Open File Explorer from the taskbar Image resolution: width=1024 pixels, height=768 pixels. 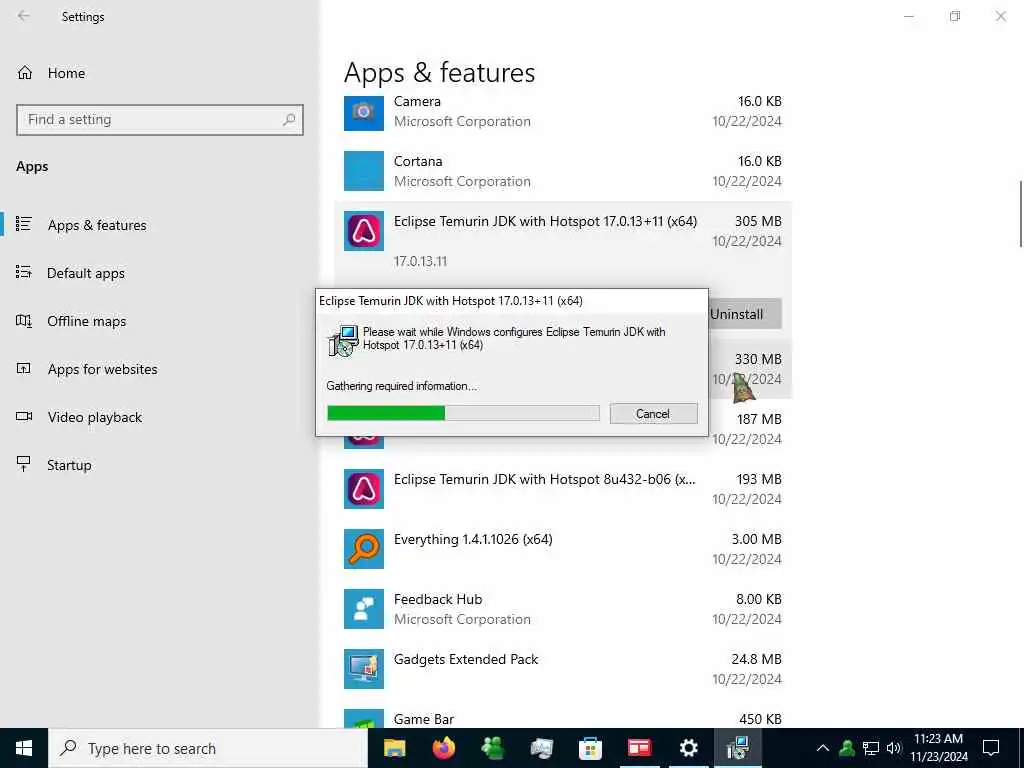click(x=394, y=748)
